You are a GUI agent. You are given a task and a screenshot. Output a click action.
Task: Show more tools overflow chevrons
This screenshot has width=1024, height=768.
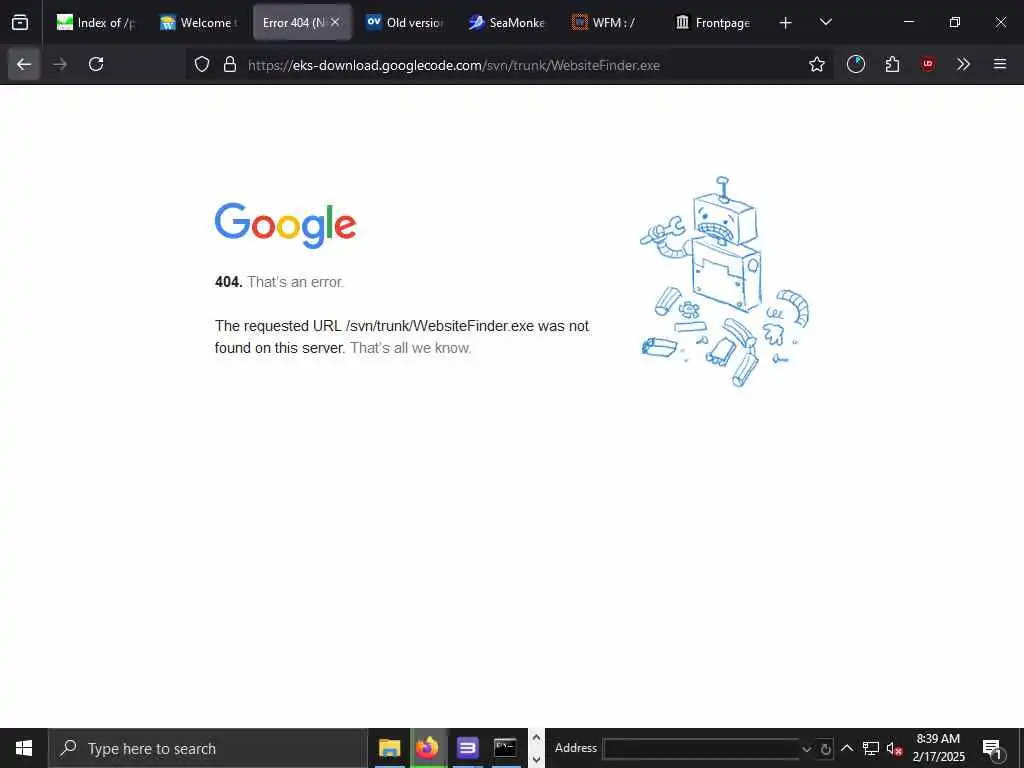click(x=964, y=64)
